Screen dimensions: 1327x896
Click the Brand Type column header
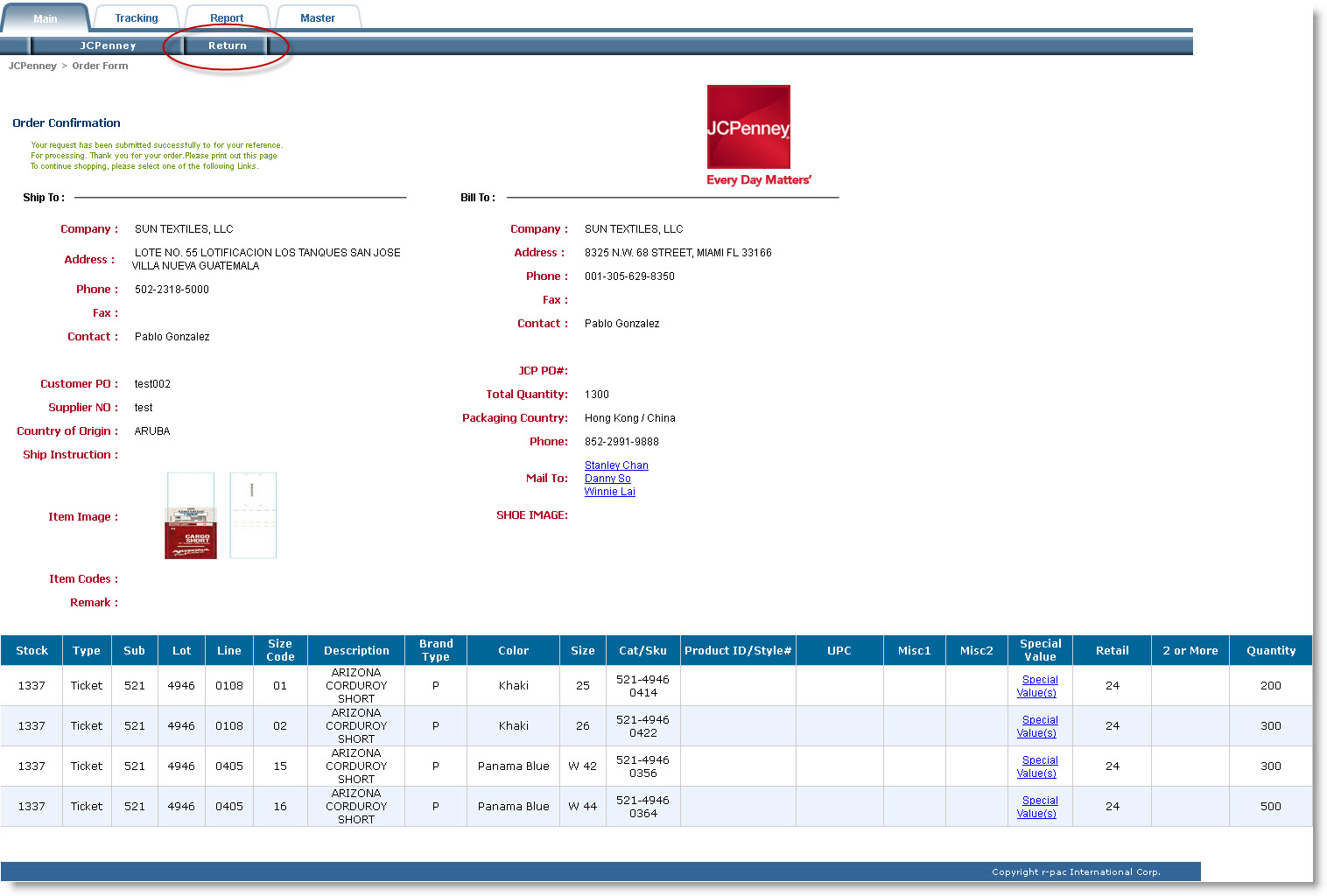click(x=436, y=650)
